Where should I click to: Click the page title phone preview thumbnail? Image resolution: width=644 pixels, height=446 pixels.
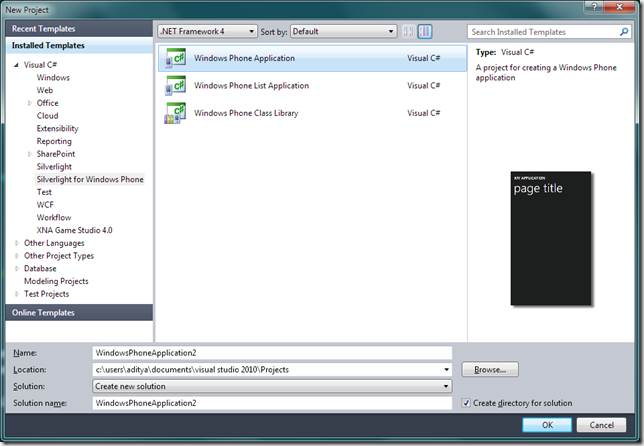[x=551, y=238]
